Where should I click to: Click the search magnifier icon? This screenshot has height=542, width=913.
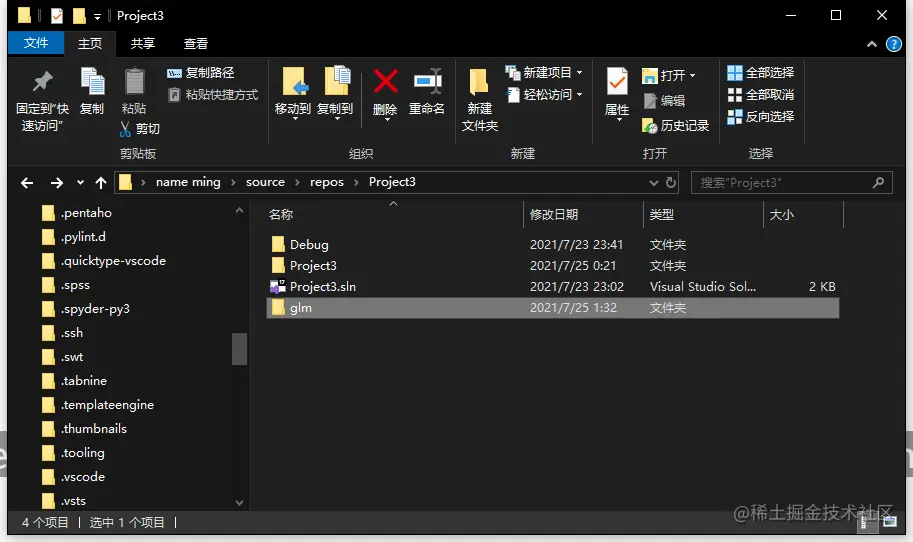click(879, 183)
